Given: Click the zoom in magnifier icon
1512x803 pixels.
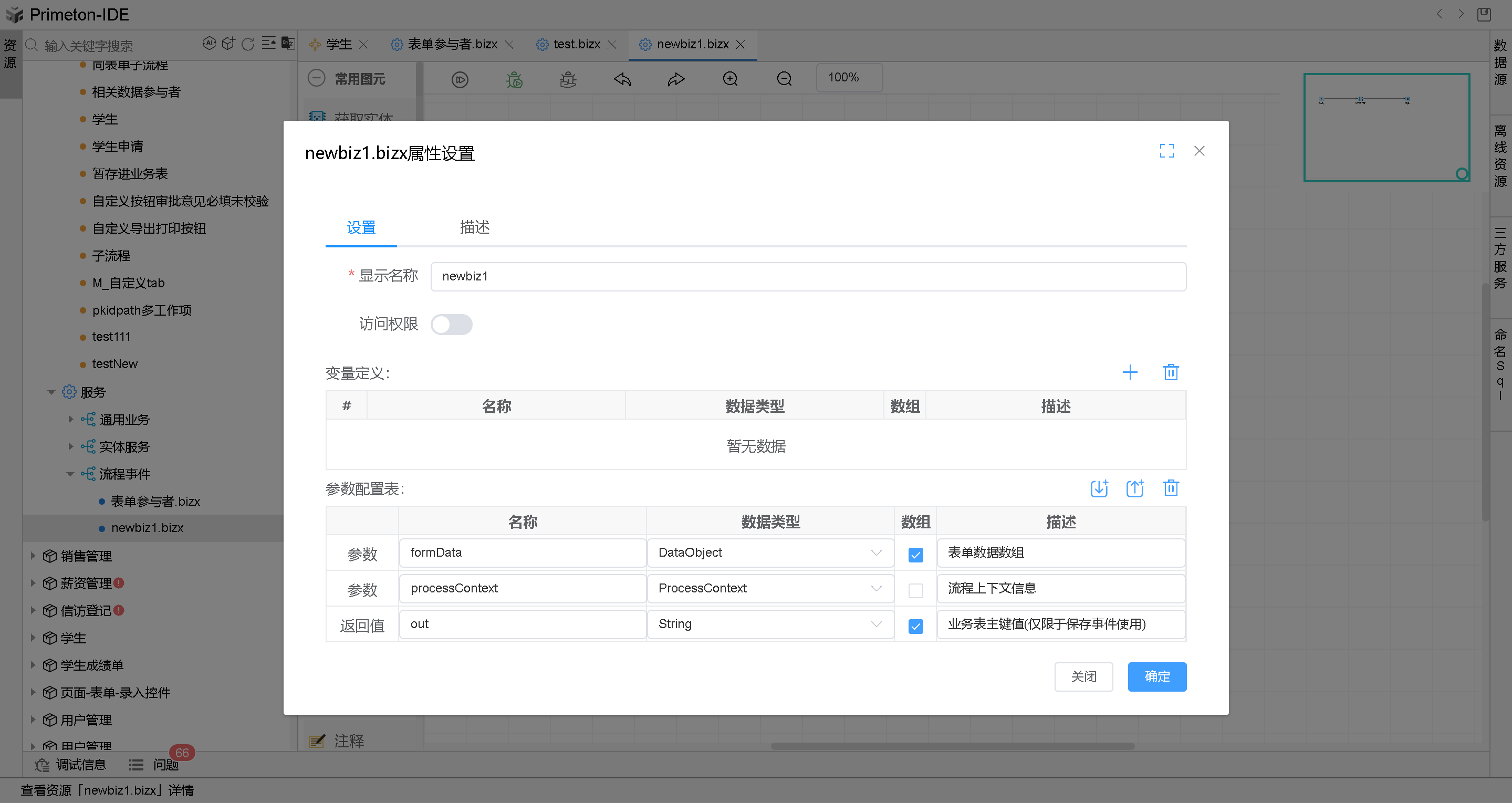Looking at the screenshot, I should coord(730,79).
